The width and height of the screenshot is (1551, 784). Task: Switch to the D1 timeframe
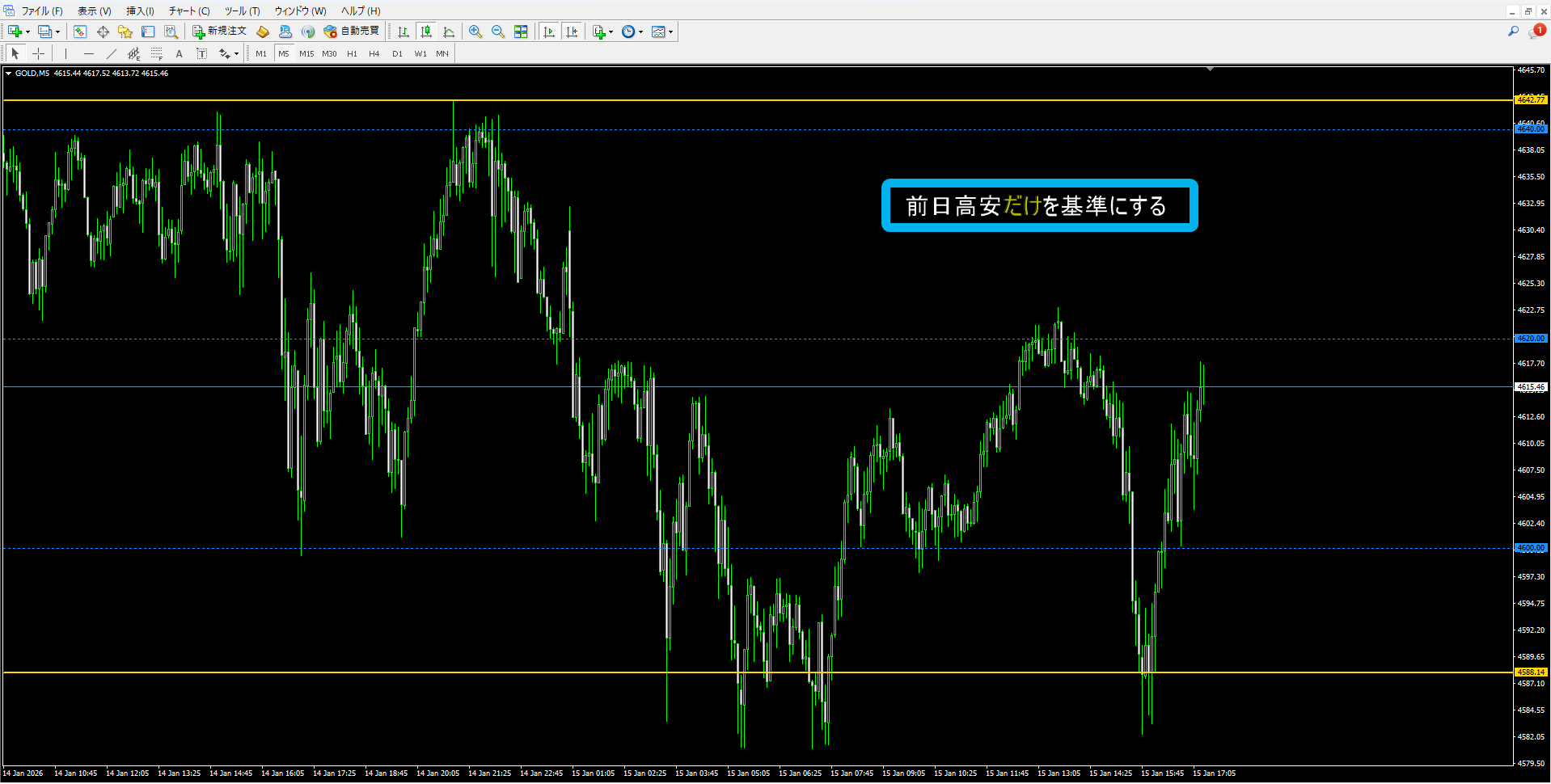[x=397, y=53]
